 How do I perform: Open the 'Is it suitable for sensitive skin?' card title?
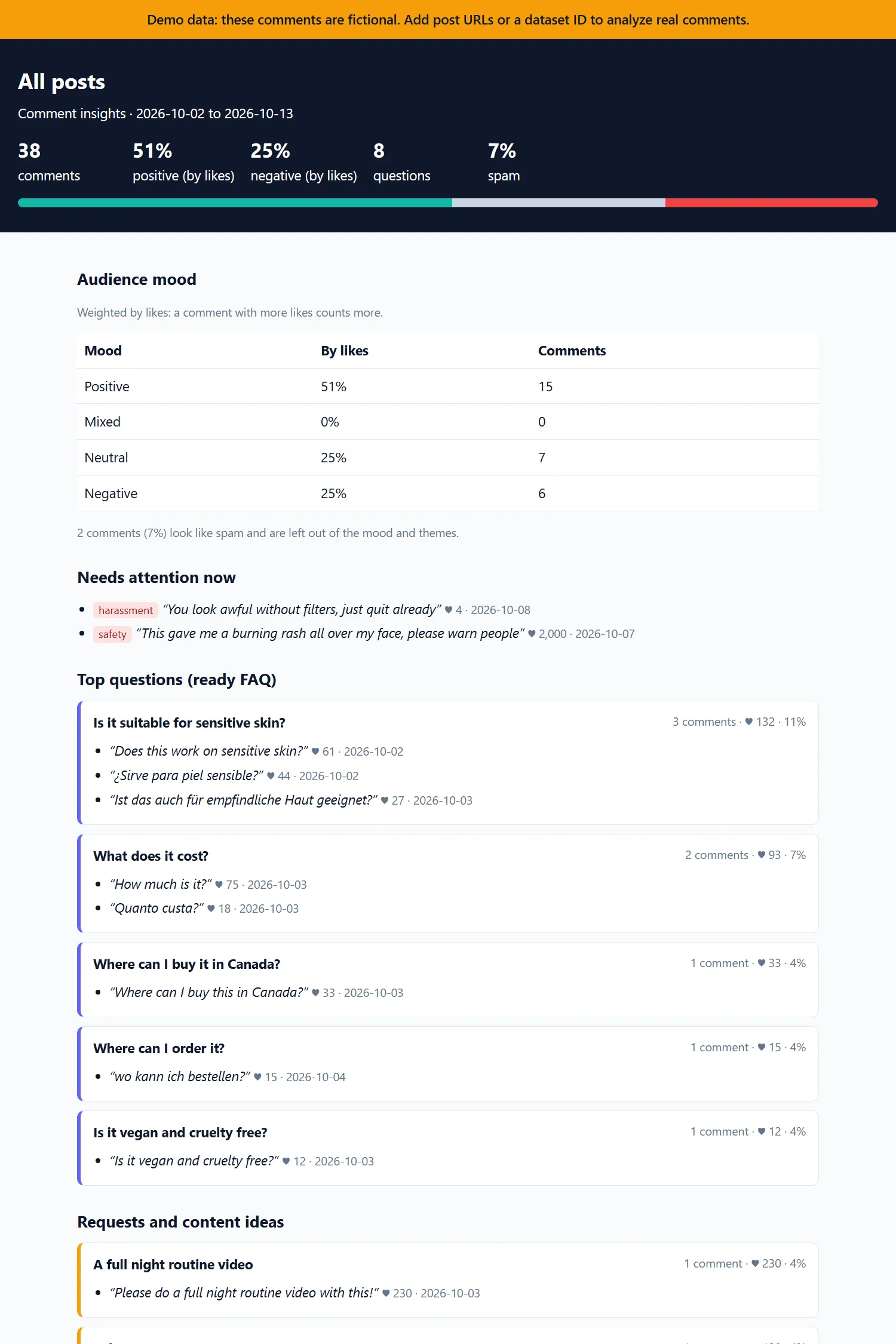point(189,723)
